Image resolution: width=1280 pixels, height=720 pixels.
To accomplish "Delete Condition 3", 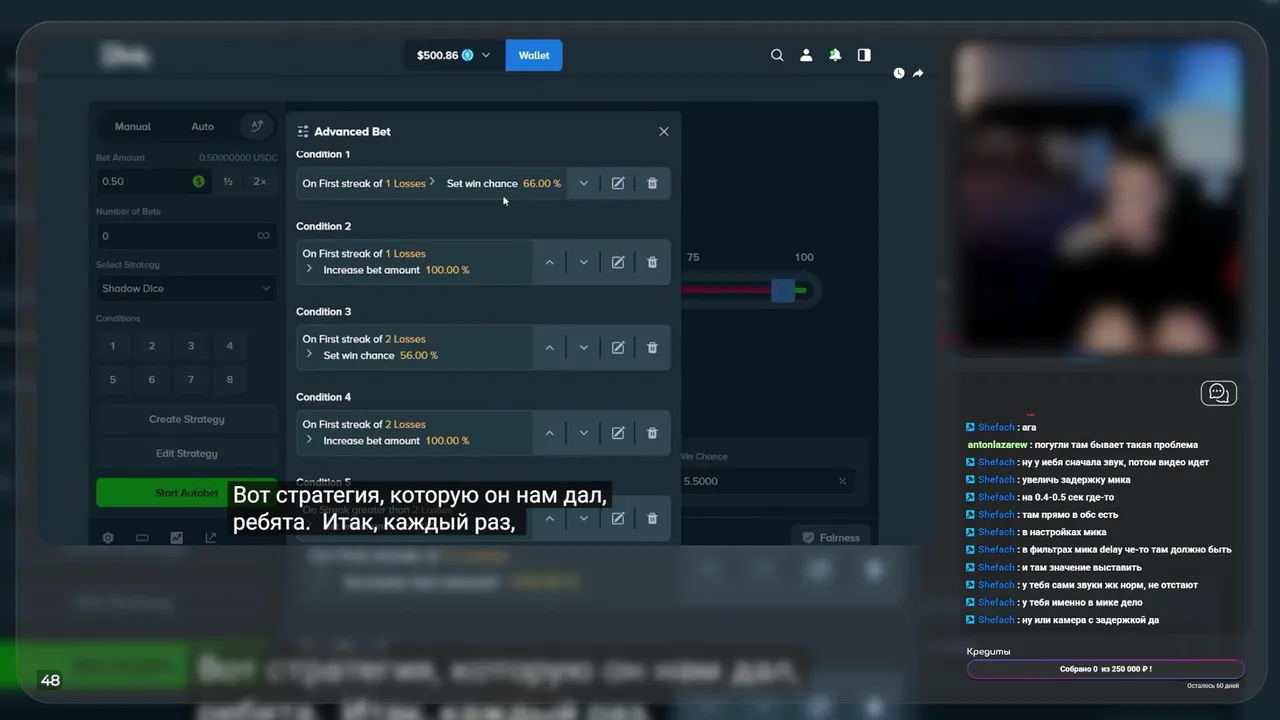I will coord(652,347).
